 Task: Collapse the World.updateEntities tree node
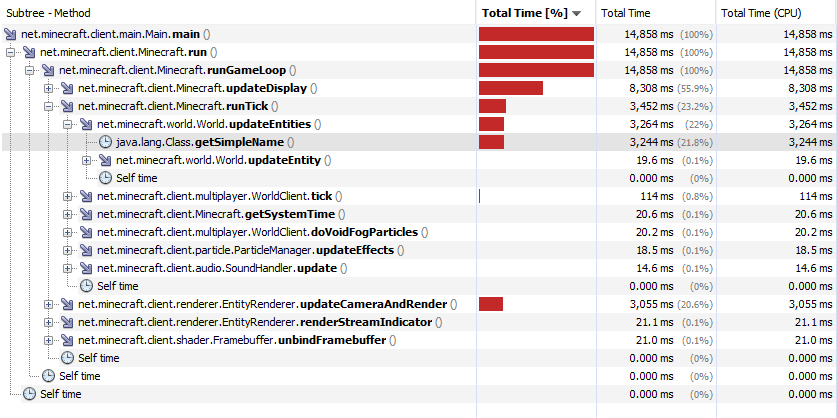tap(67, 124)
